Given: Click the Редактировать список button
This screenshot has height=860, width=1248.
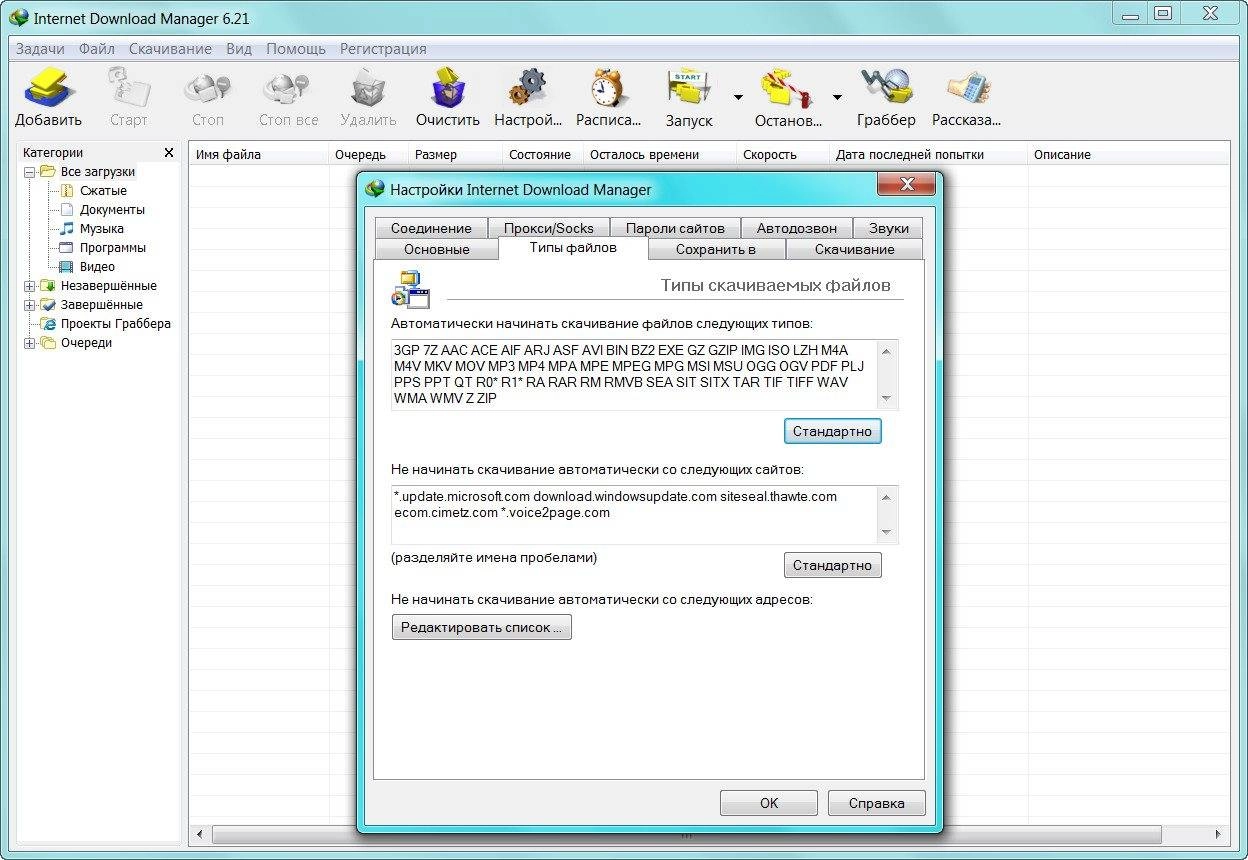Looking at the screenshot, I should click(x=482, y=627).
